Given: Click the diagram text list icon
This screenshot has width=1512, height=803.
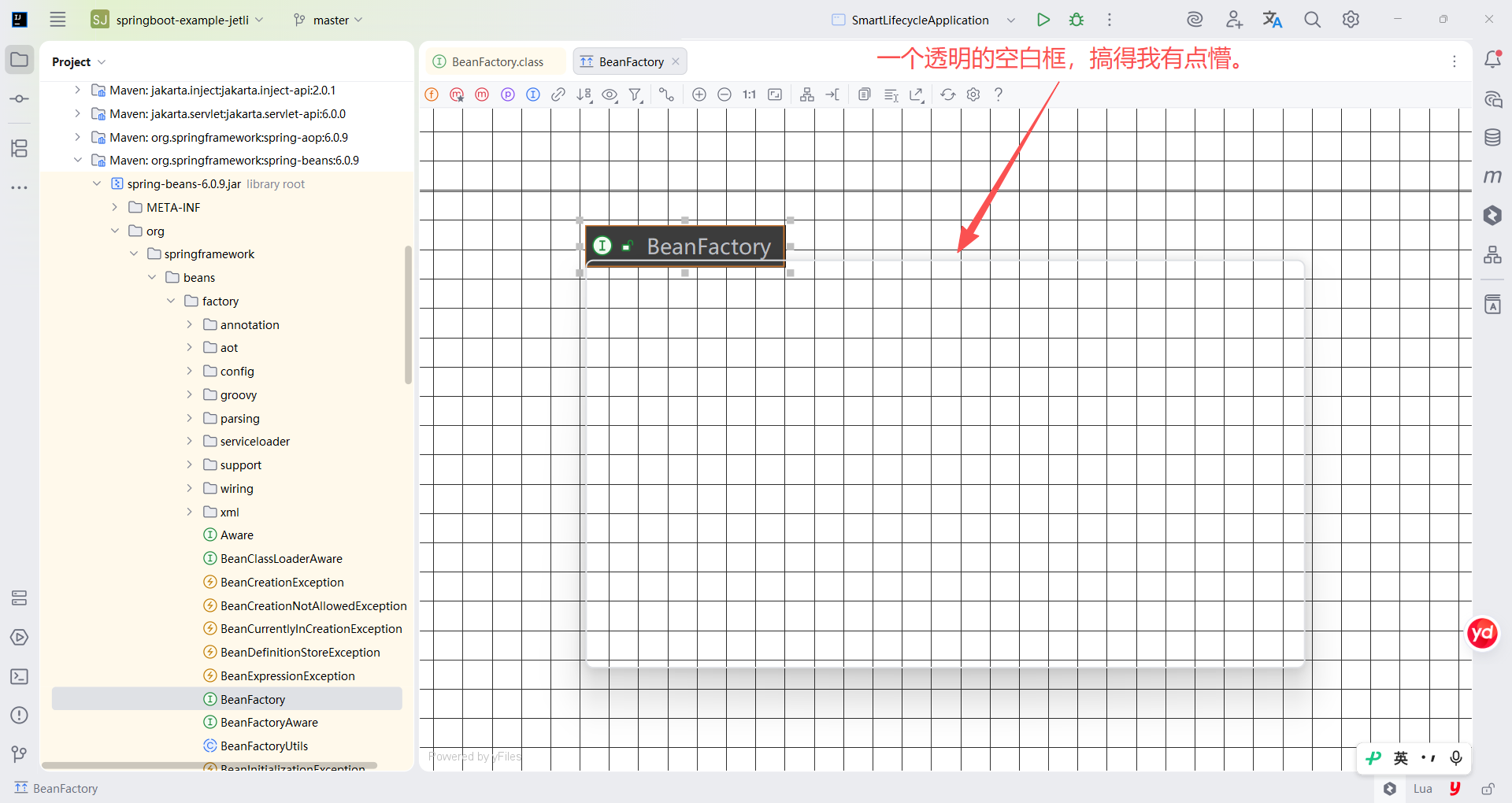Looking at the screenshot, I should (891, 94).
